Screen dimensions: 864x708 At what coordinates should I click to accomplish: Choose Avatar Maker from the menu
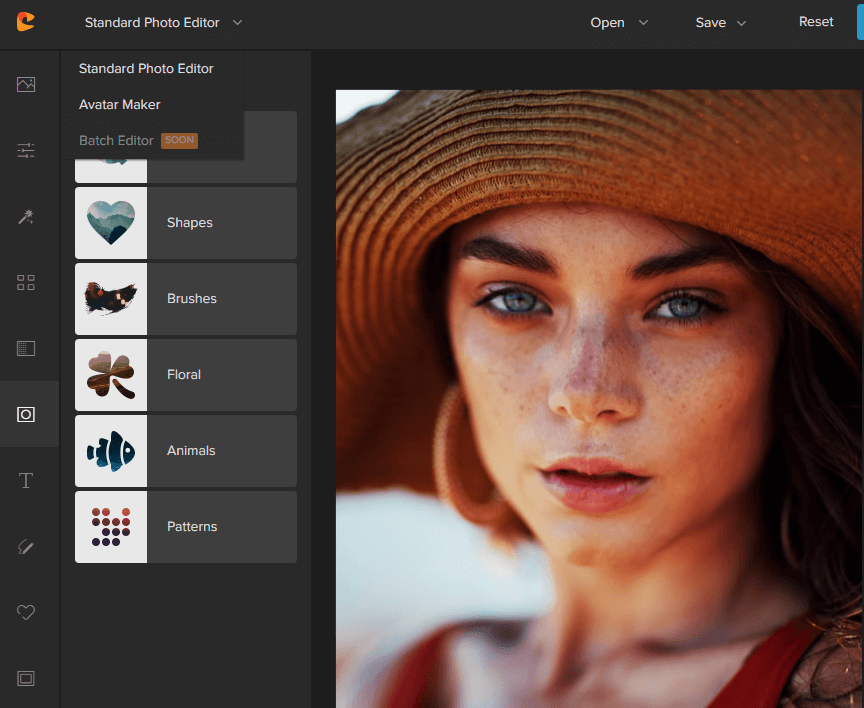(x=120, y=105)
